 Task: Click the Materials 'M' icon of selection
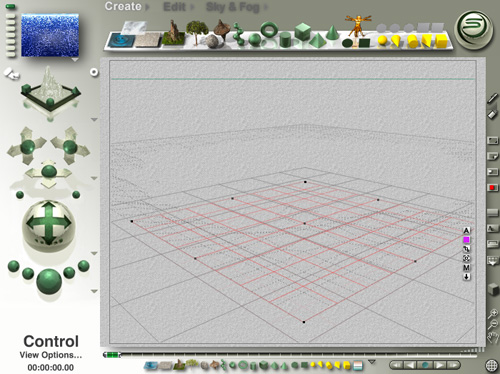tap(466, 267)
